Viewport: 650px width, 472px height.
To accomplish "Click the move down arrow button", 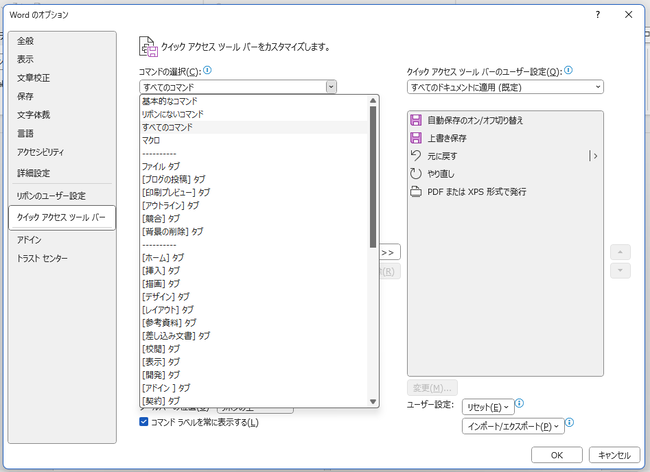I will 620,271.
